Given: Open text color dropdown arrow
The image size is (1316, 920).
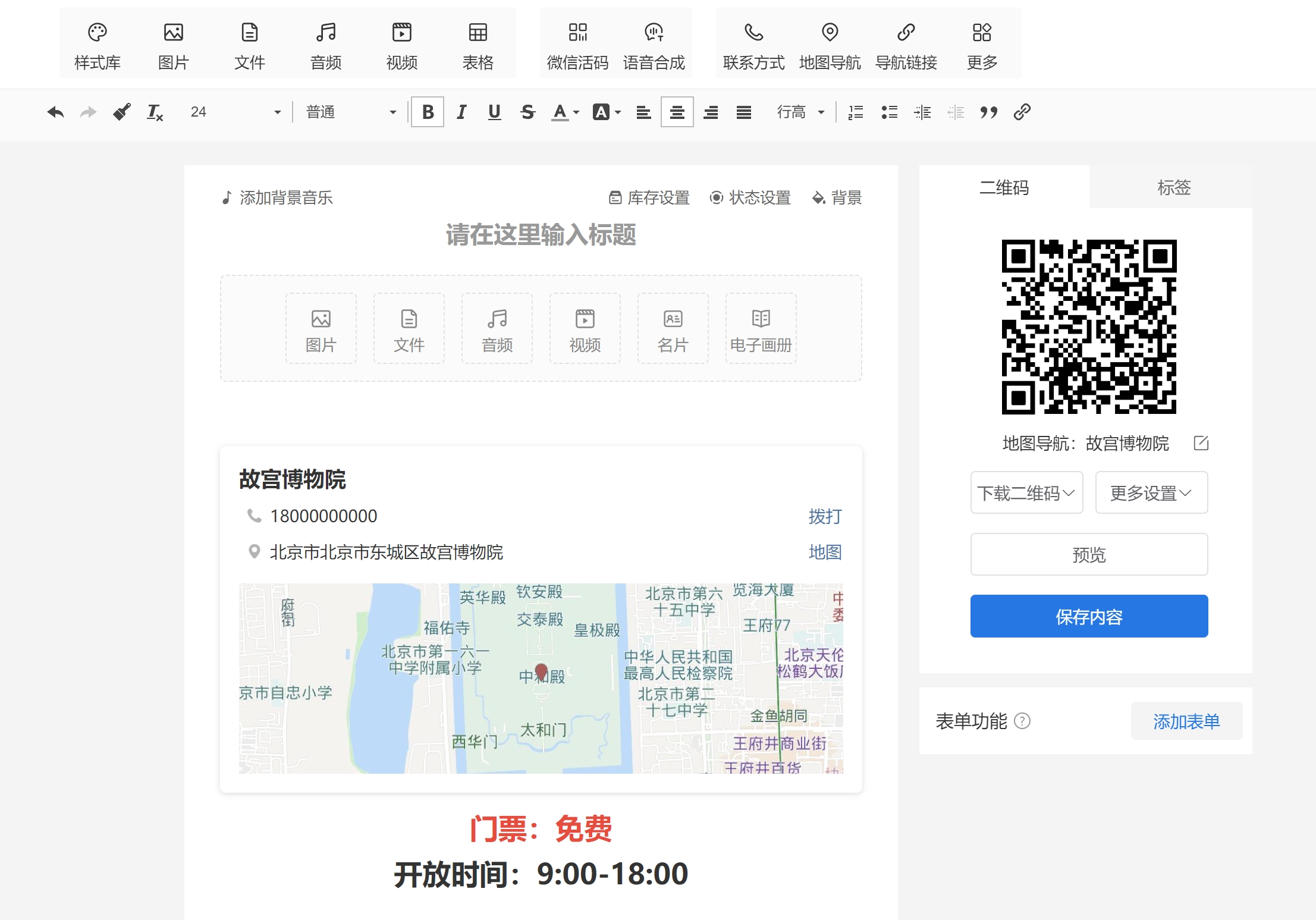Looking at the screenshot, I should [576, 112].
